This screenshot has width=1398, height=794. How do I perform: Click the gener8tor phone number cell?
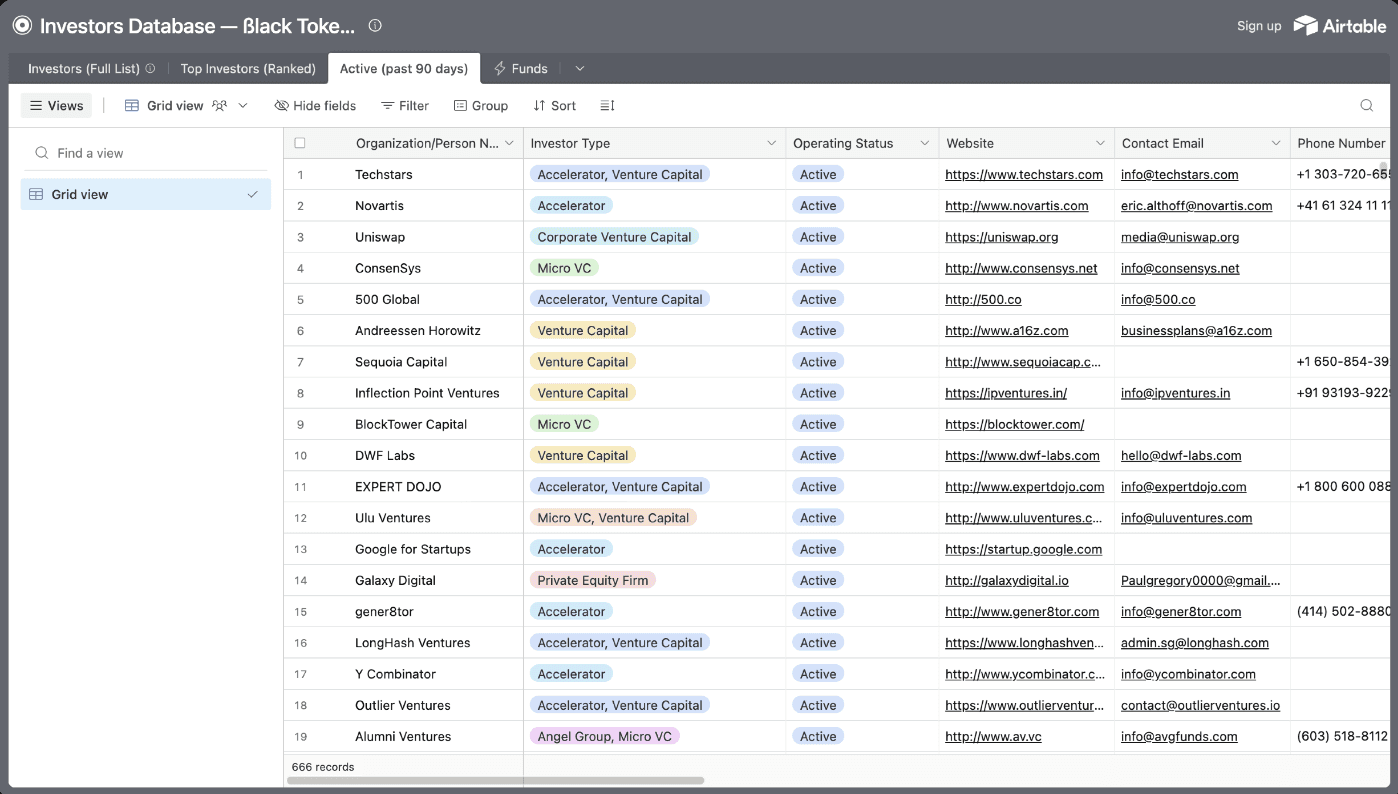point(1341,611)
